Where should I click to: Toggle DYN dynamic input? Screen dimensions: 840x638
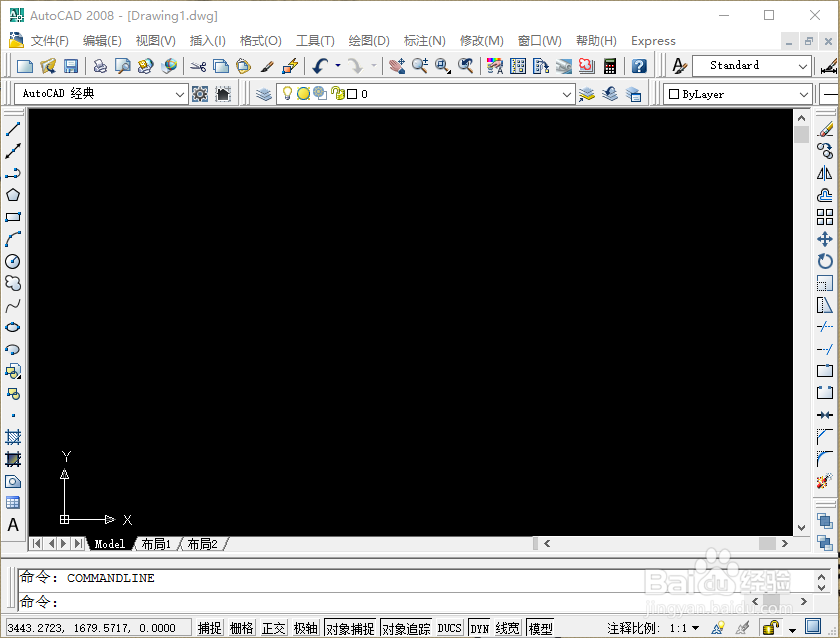pos(479,628)
